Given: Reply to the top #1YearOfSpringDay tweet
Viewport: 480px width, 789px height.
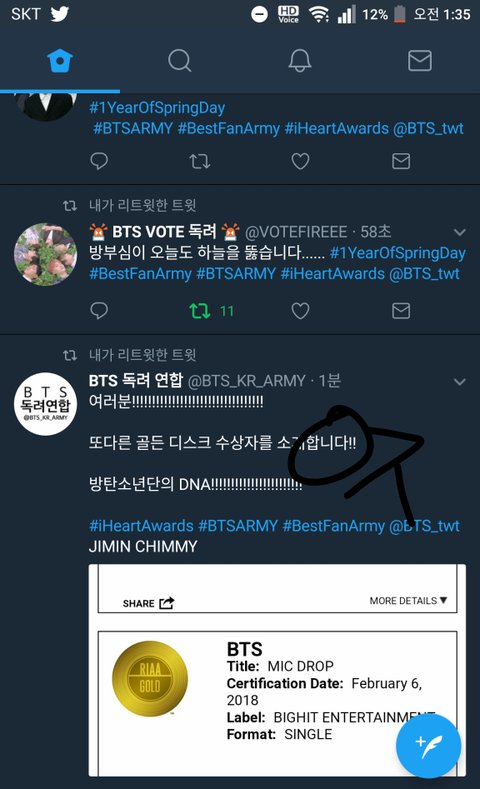Looking at the screenshot, I should [99, 161].
